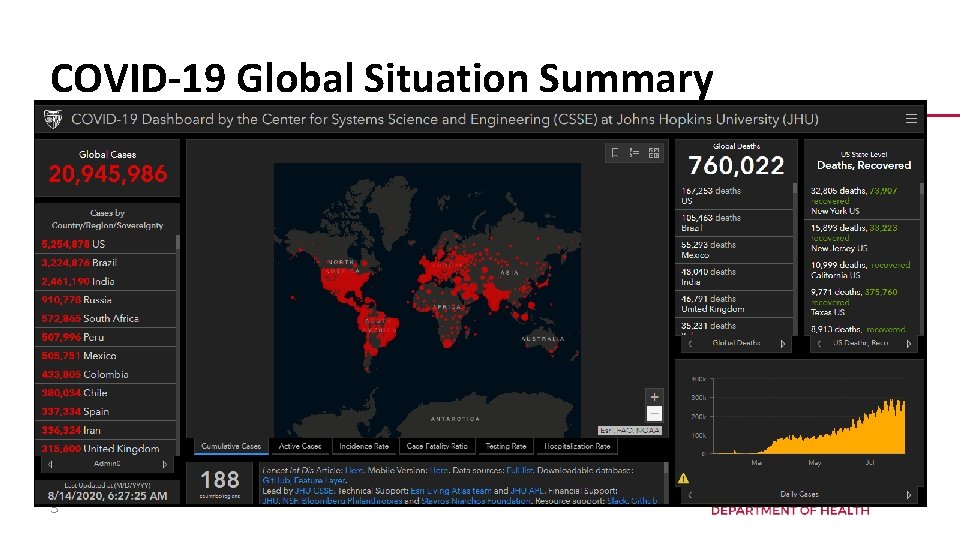This screenshot has width=960, height=540.
Task: Open the Esri Living Atlas team link
Action: (451, 490)
